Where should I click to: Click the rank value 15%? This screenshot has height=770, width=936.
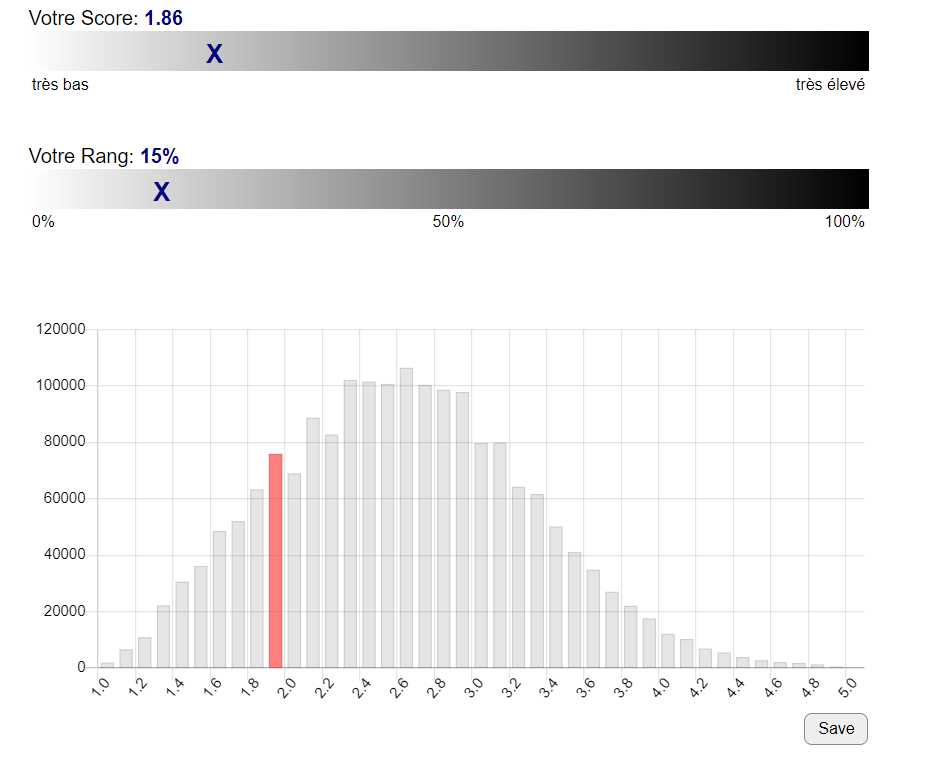159,156
